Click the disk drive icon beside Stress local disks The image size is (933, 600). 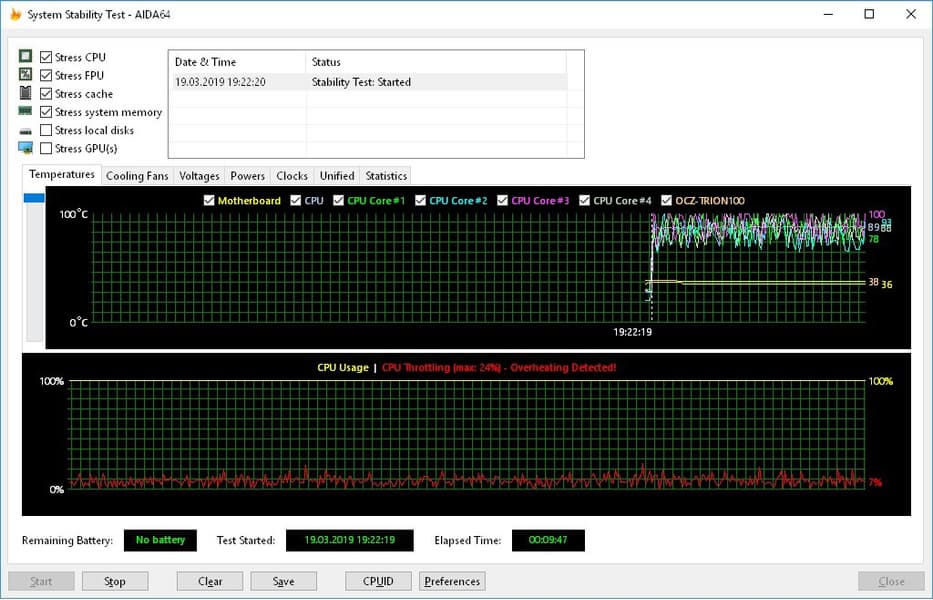25,131
